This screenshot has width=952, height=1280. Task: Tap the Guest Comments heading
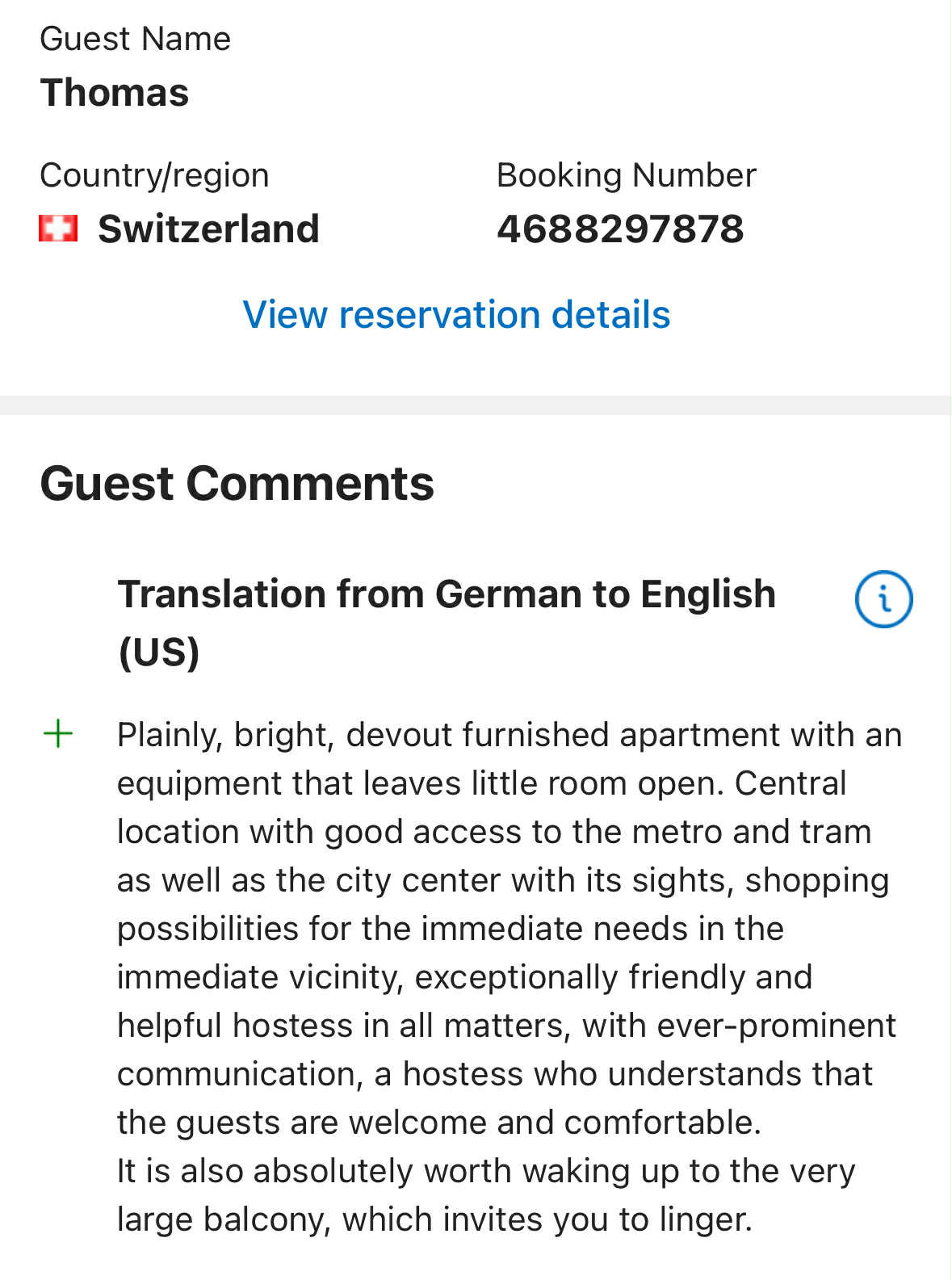click(x=237, y=483)
